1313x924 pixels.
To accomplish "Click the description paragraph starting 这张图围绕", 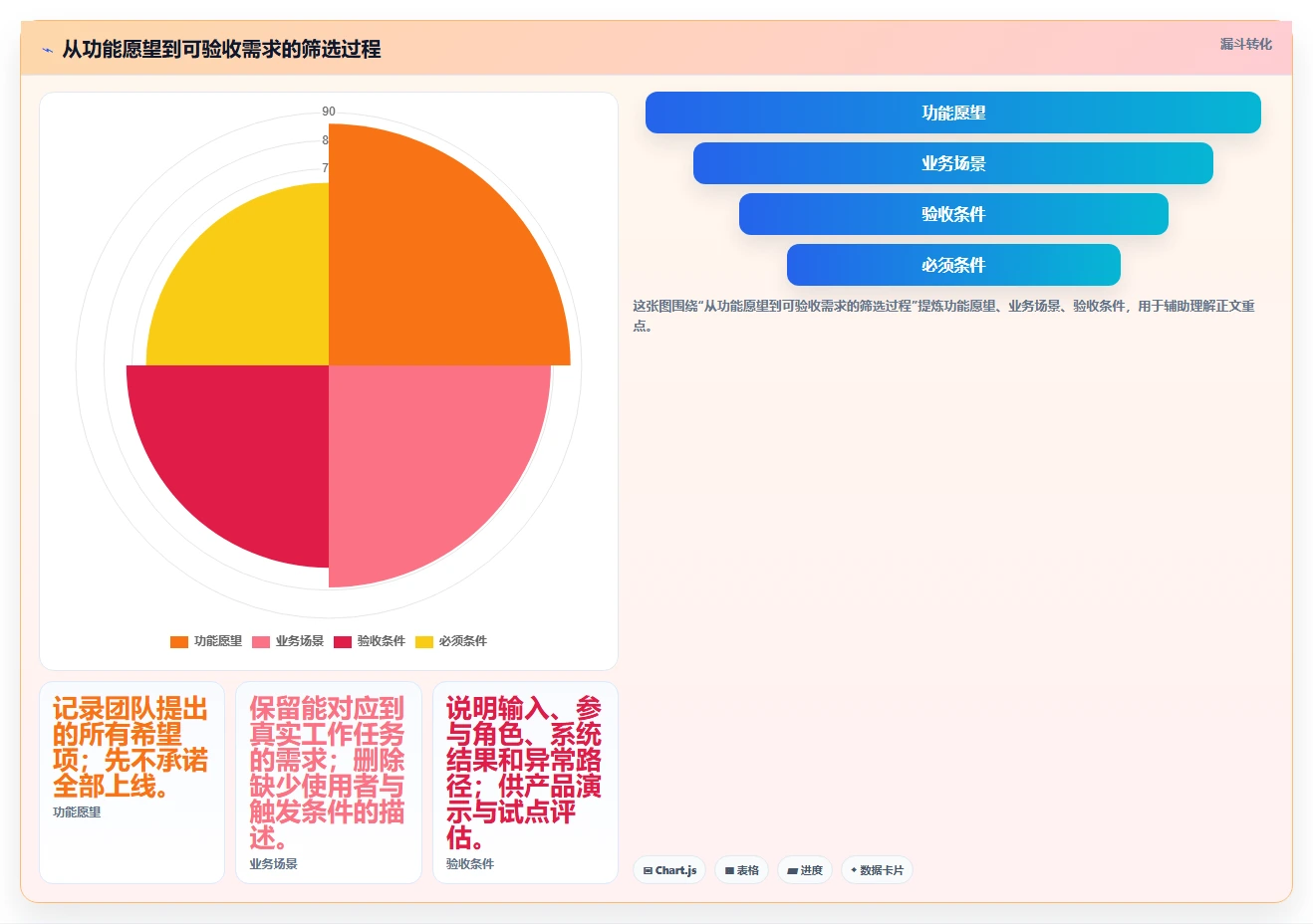I will click(943, 316).
